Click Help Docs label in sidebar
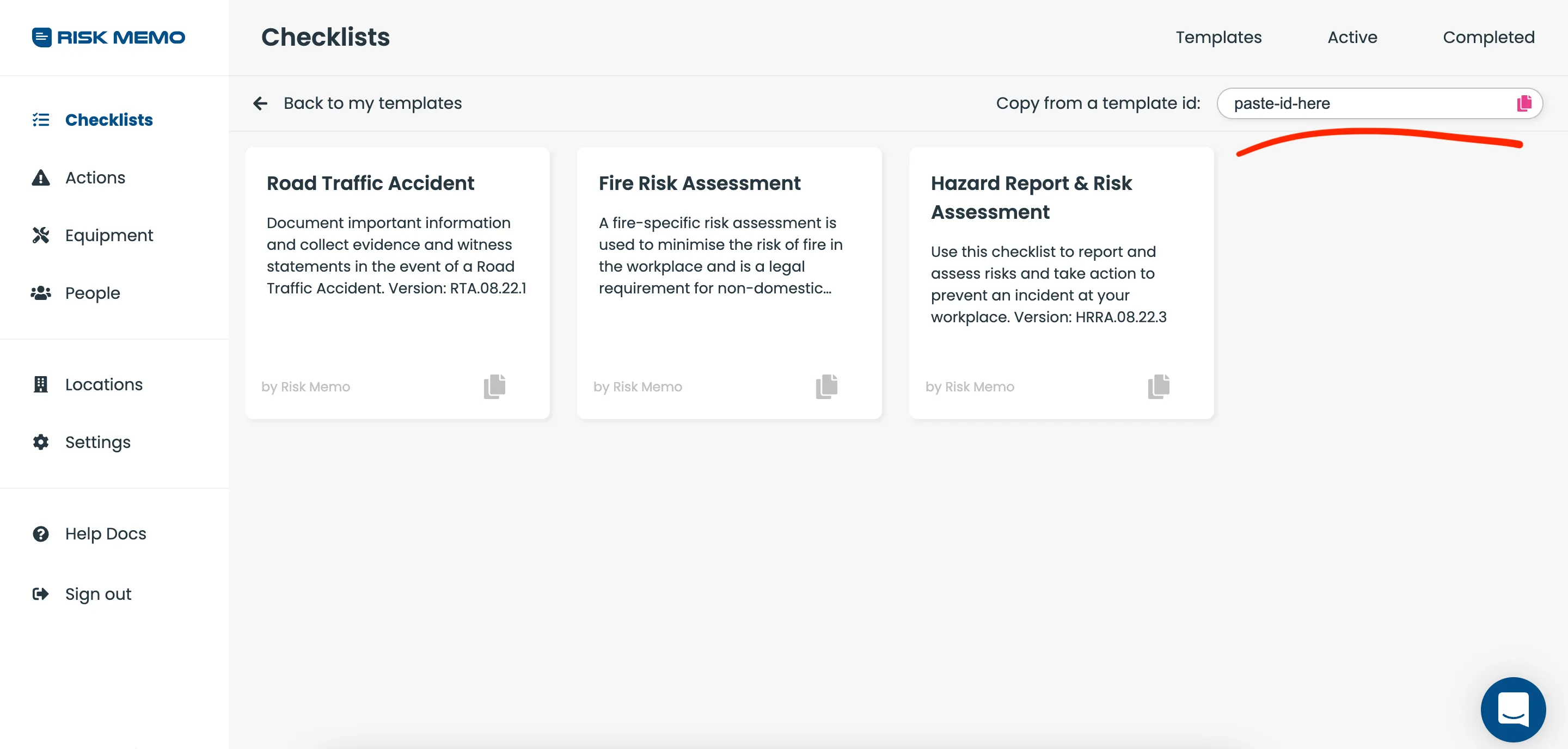 tap(106, 533)
